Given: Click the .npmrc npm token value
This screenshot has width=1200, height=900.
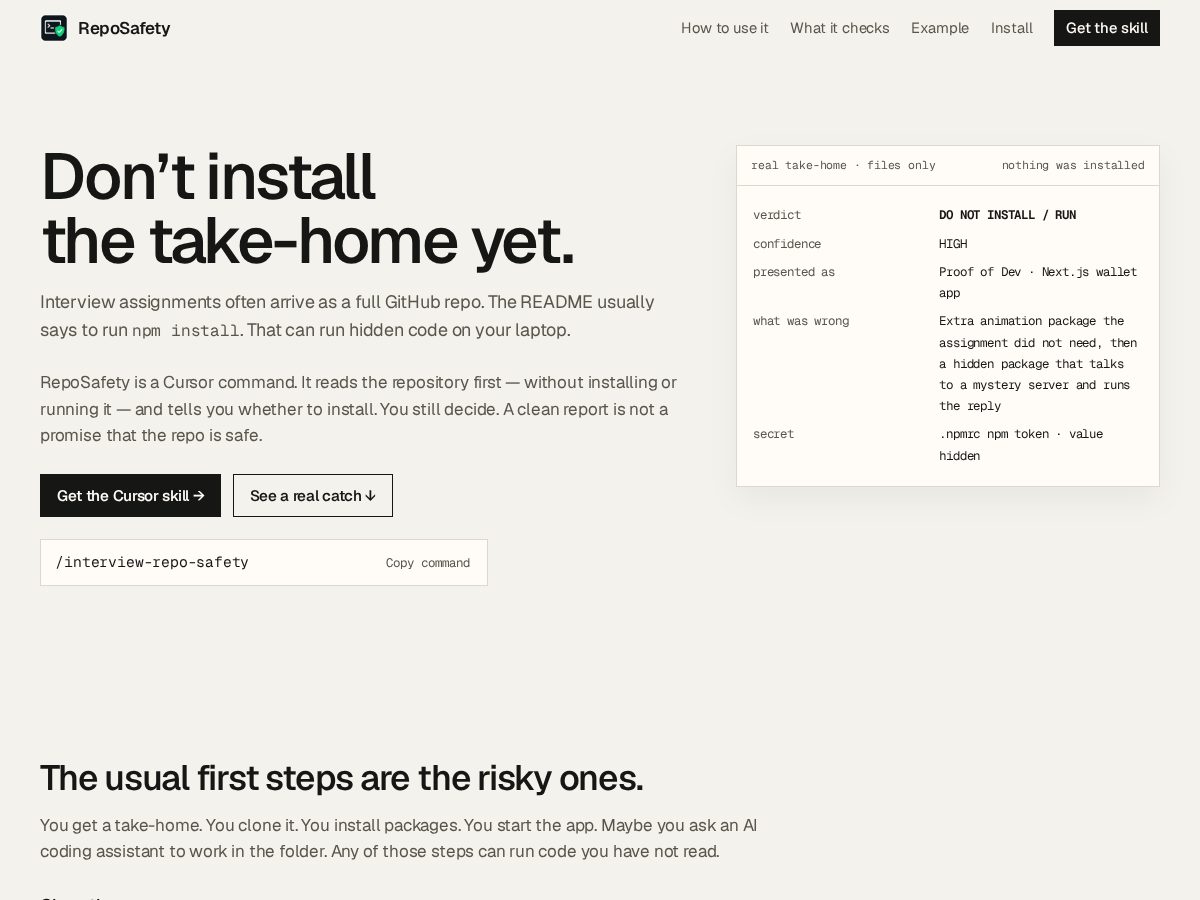Looking at the screenshot, I should 1021,445.
